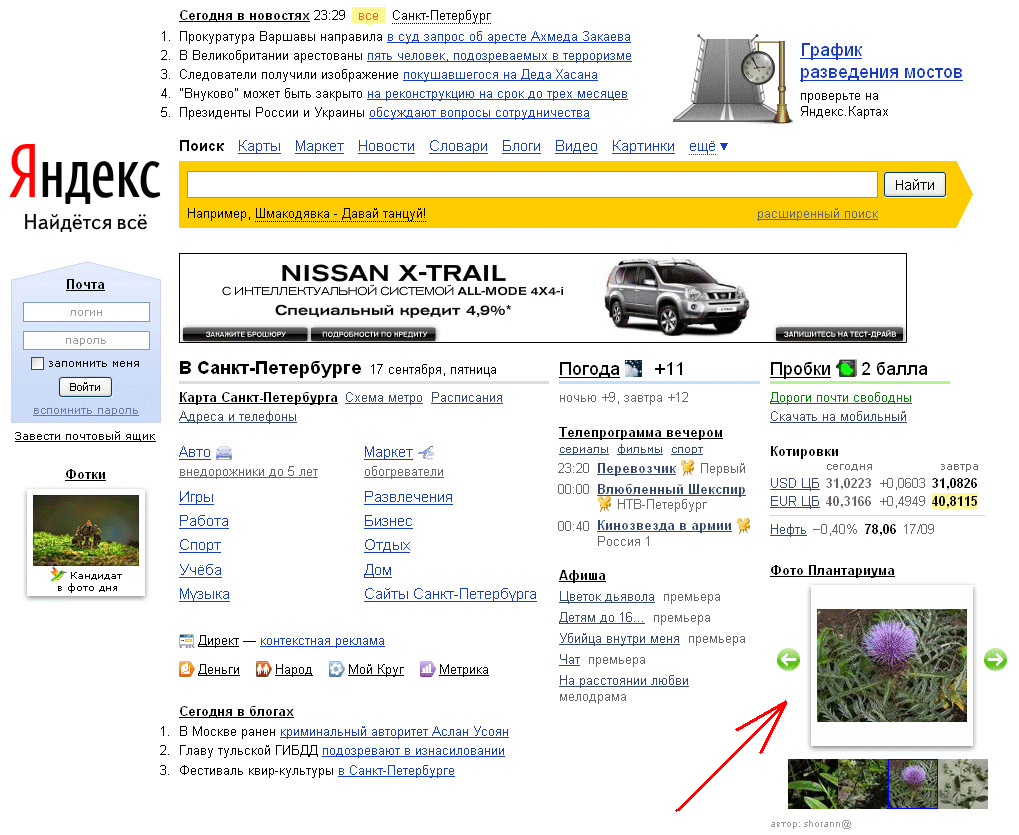This screenshot has width=1019, height=835.
Task: Enable the запомнить меня checkbox
Action: pos(38,364)
